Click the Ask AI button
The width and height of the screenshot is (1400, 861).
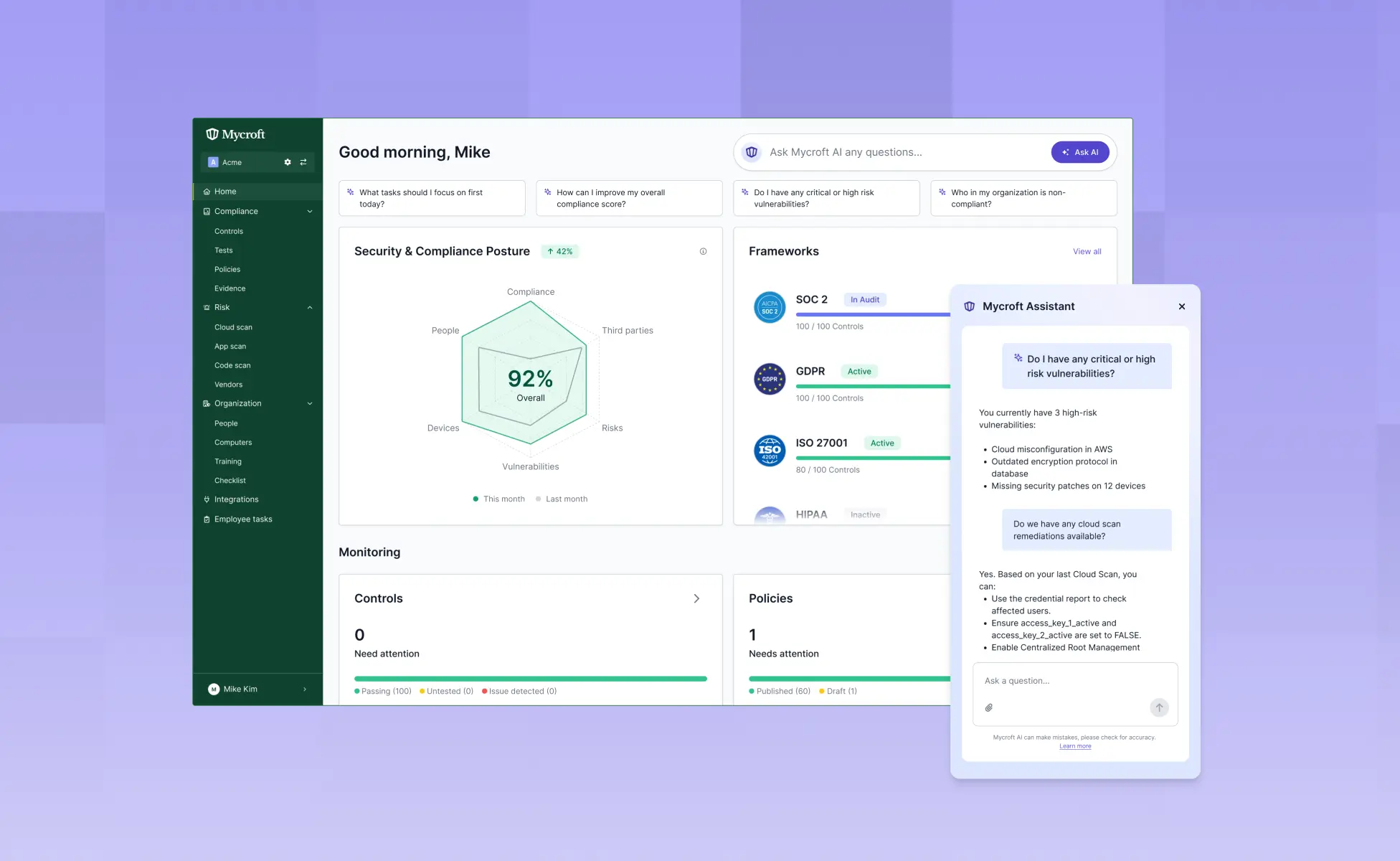click(1080, 152)
